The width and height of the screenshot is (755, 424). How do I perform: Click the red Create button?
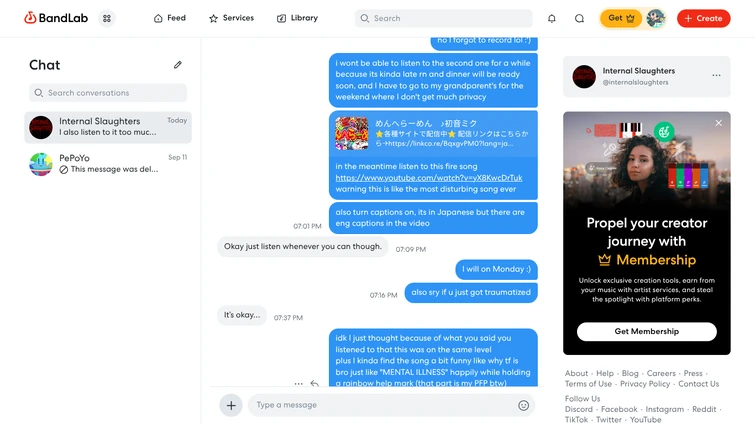coord(703,18)
